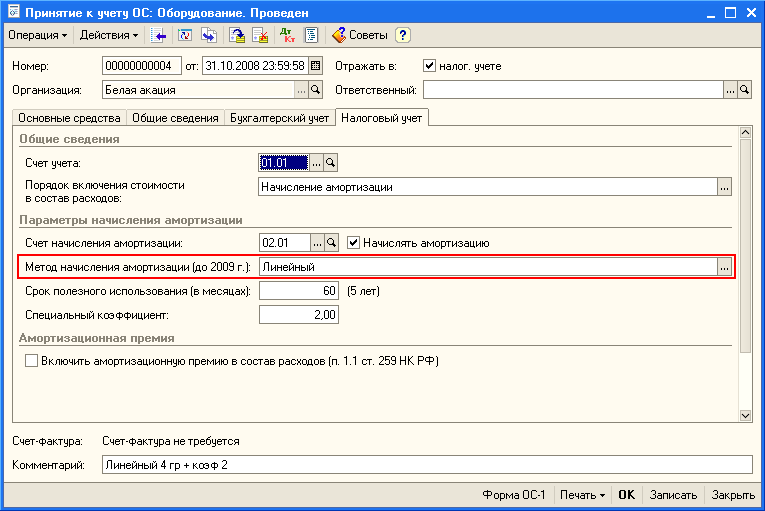
Task: Toggle the Начислять амортизацию checkbox
Action: tap(353, 243)
